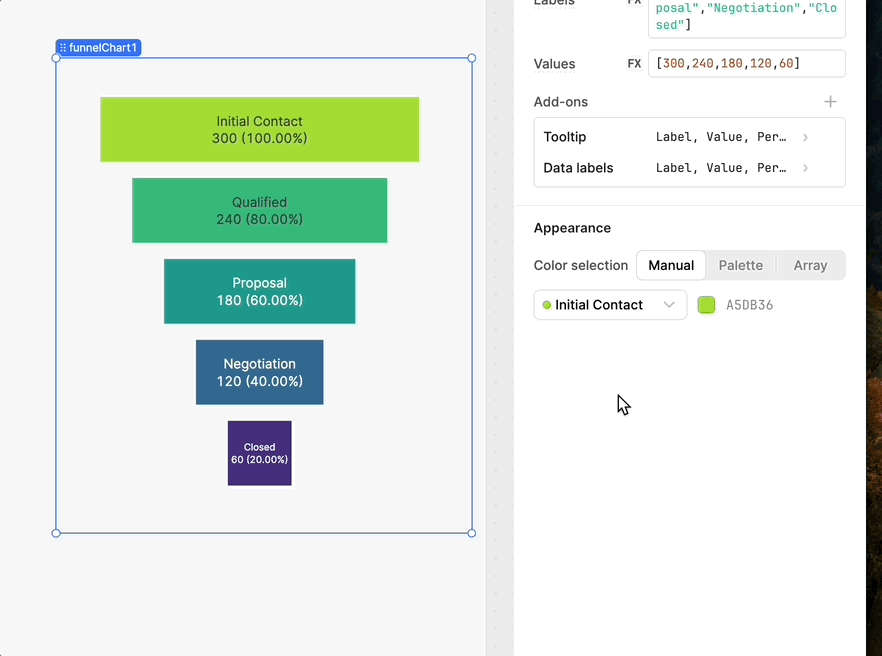
Task: Click the top-right resize handle of chart
Action: [471, 58]
